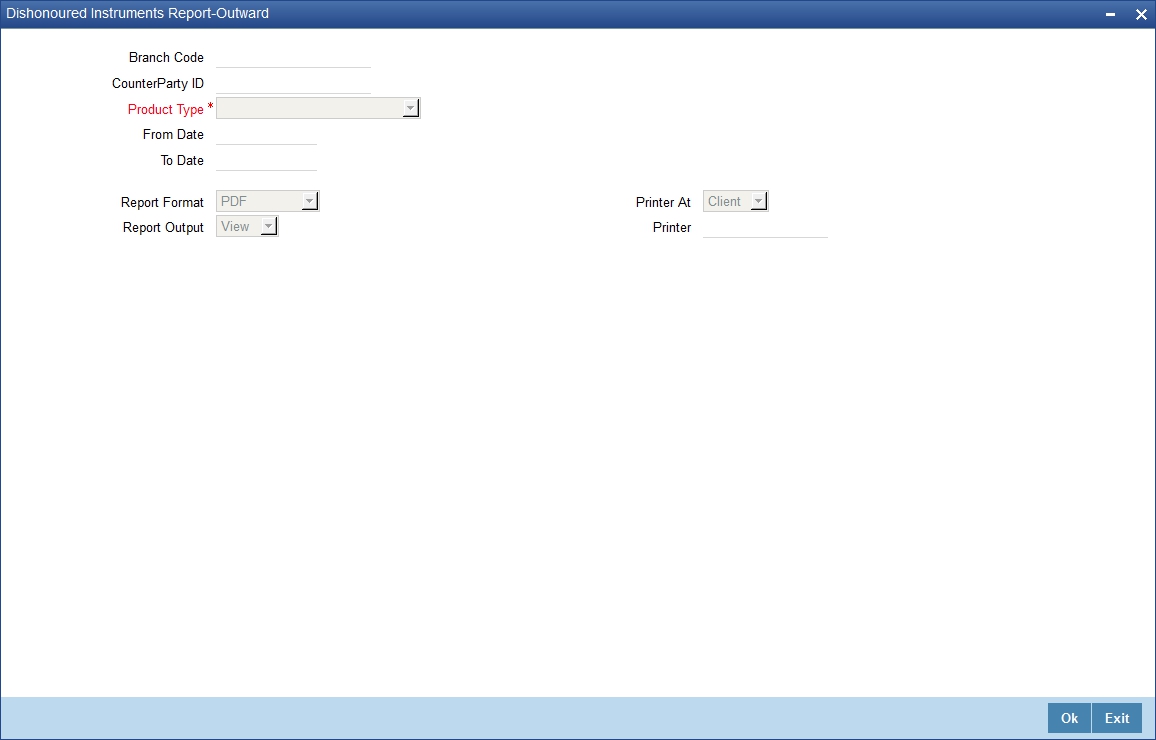Click the Product Type label
The image size is (1156, 740).
[x=165, y=109]
